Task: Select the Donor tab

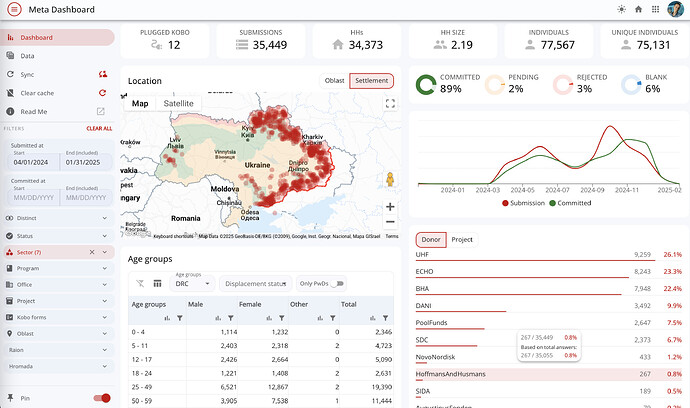Action: pos(431,239)
